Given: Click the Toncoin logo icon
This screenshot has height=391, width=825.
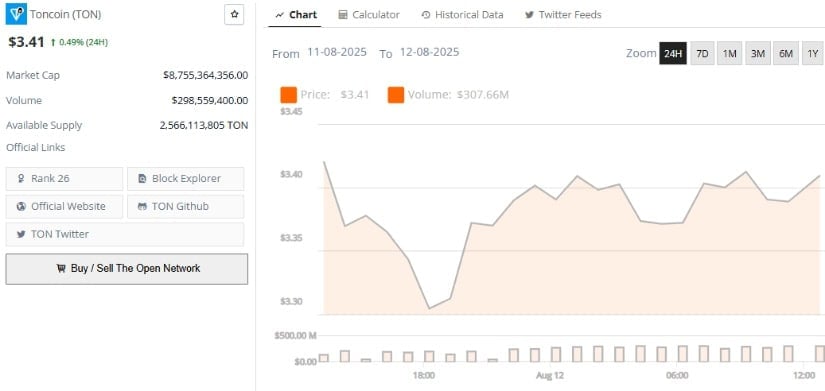Looking at the screenshot, I should tap(16, 14).
